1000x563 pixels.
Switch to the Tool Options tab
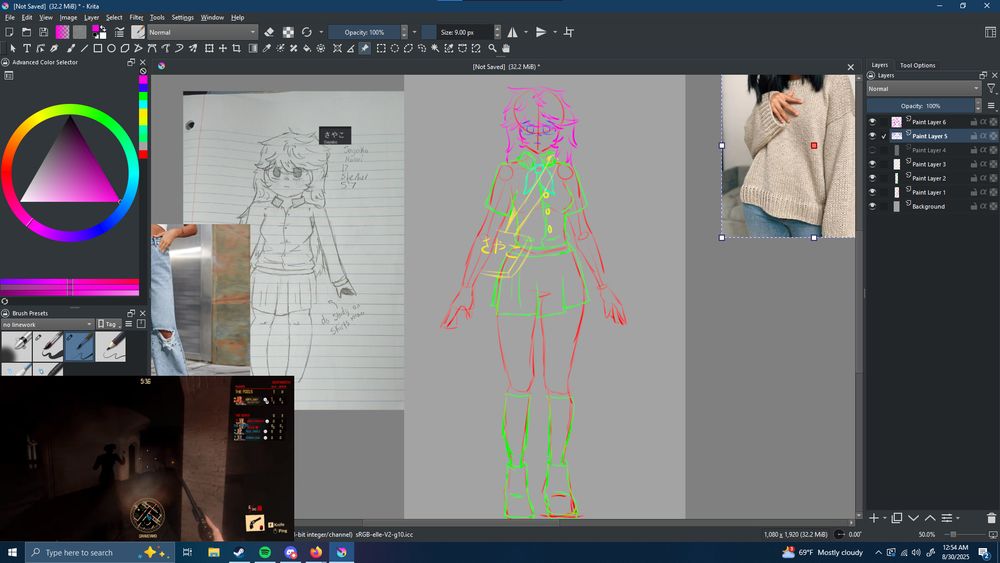click(917, 65)
